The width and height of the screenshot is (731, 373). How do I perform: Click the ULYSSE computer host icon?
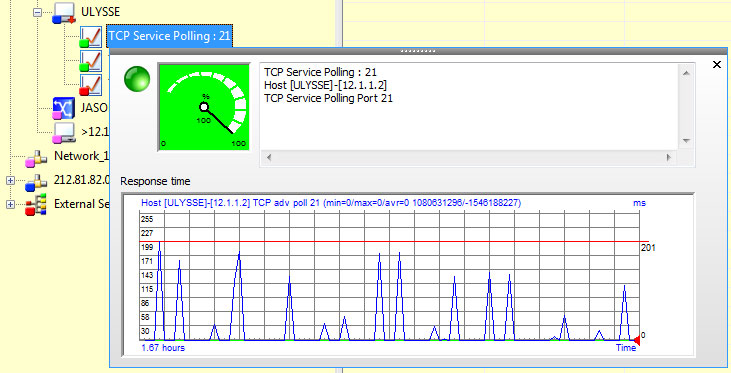point(64,13)
